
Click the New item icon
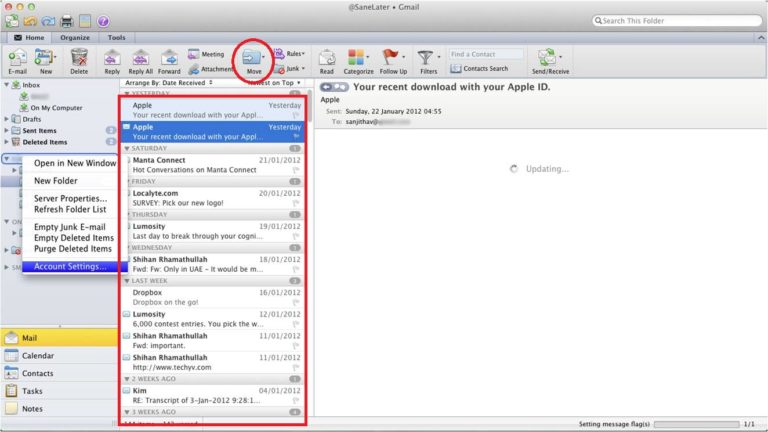click(x=44, y=59)
